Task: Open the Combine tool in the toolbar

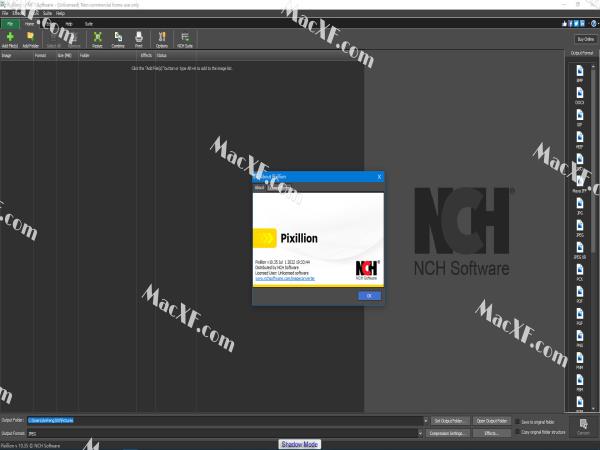Action: tap(118, 39)
